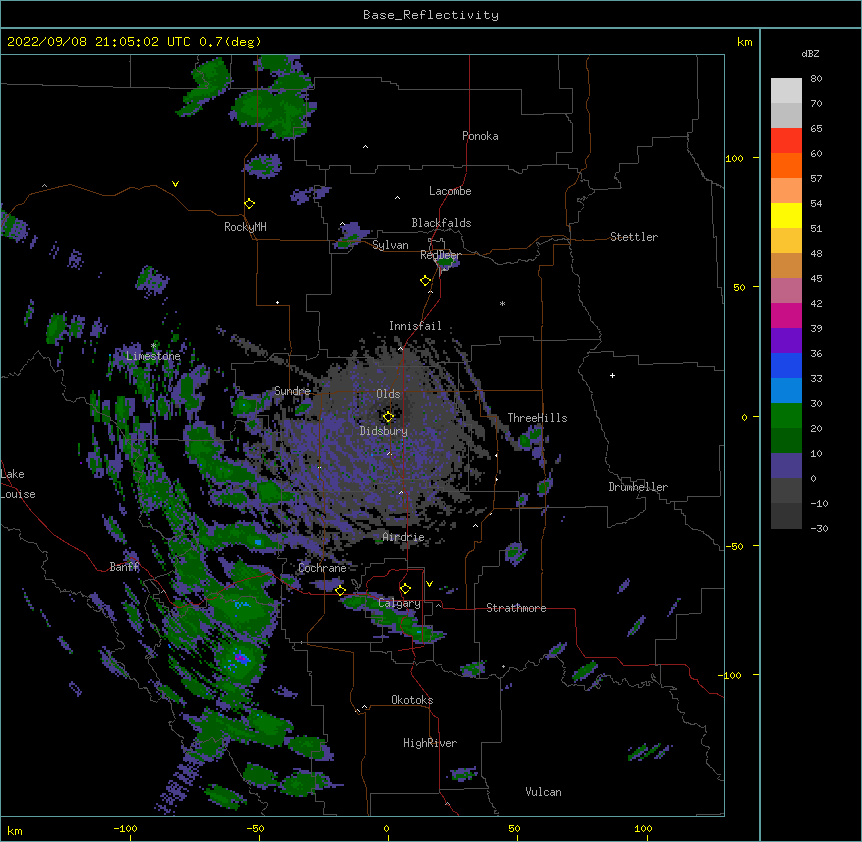Click the RockyMH label
Screen dimensions: 862x842
pyautogui.click(x=245, y=227)
